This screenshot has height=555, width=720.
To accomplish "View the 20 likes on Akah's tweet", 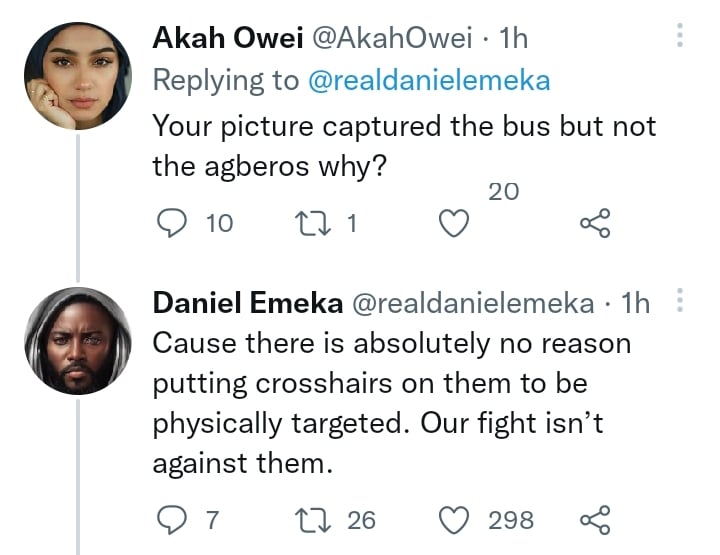I will pos(504,192).
